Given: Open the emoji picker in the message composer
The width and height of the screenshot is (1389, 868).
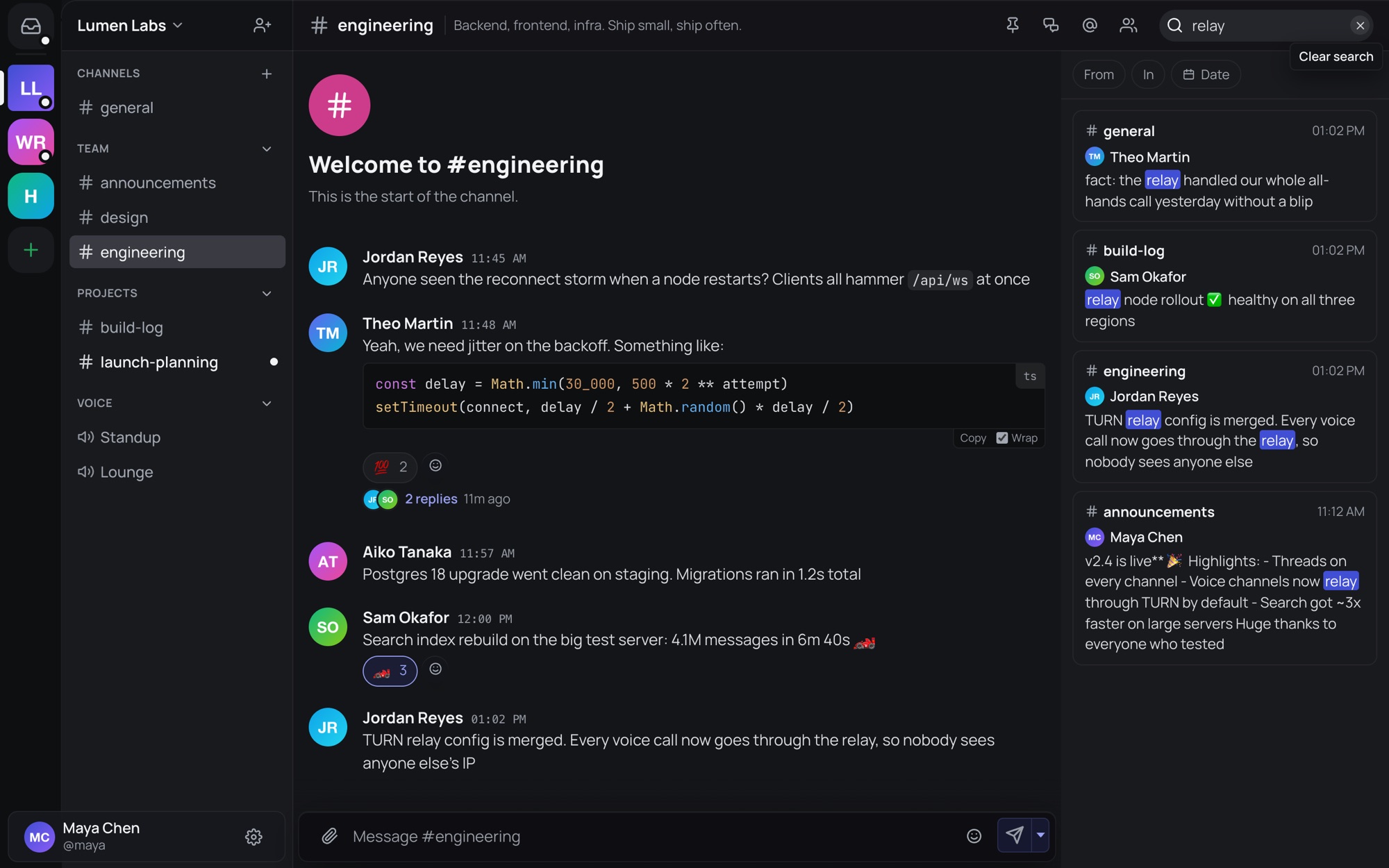Looking at the screenshot, I should point(974,836).
